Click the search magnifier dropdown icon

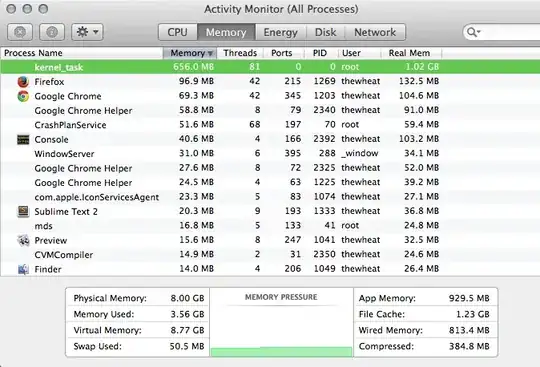click(x=474, y=32)
